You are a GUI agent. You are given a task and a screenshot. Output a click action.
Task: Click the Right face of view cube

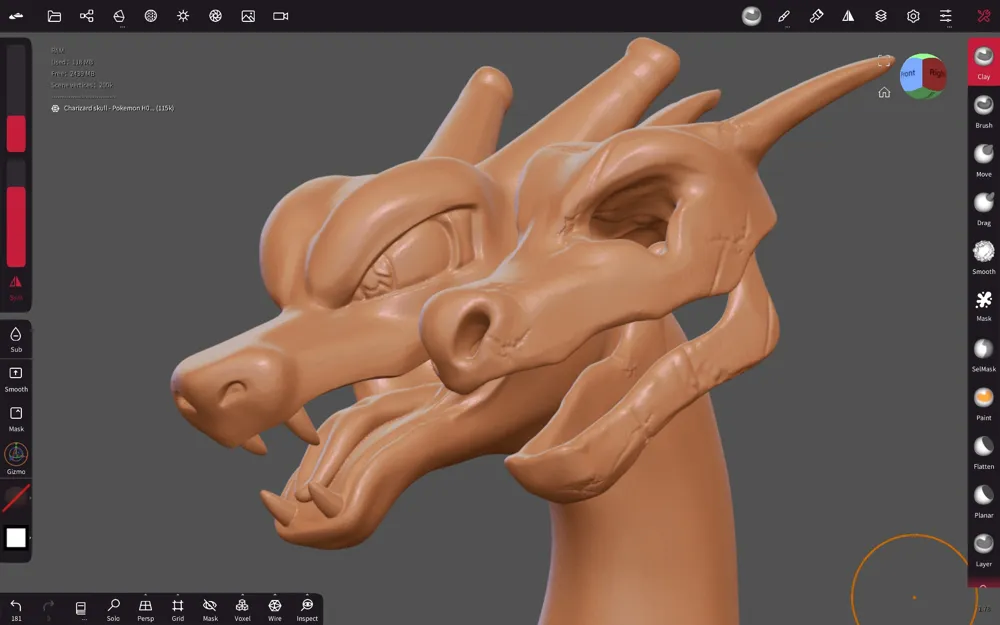point(936,73)
